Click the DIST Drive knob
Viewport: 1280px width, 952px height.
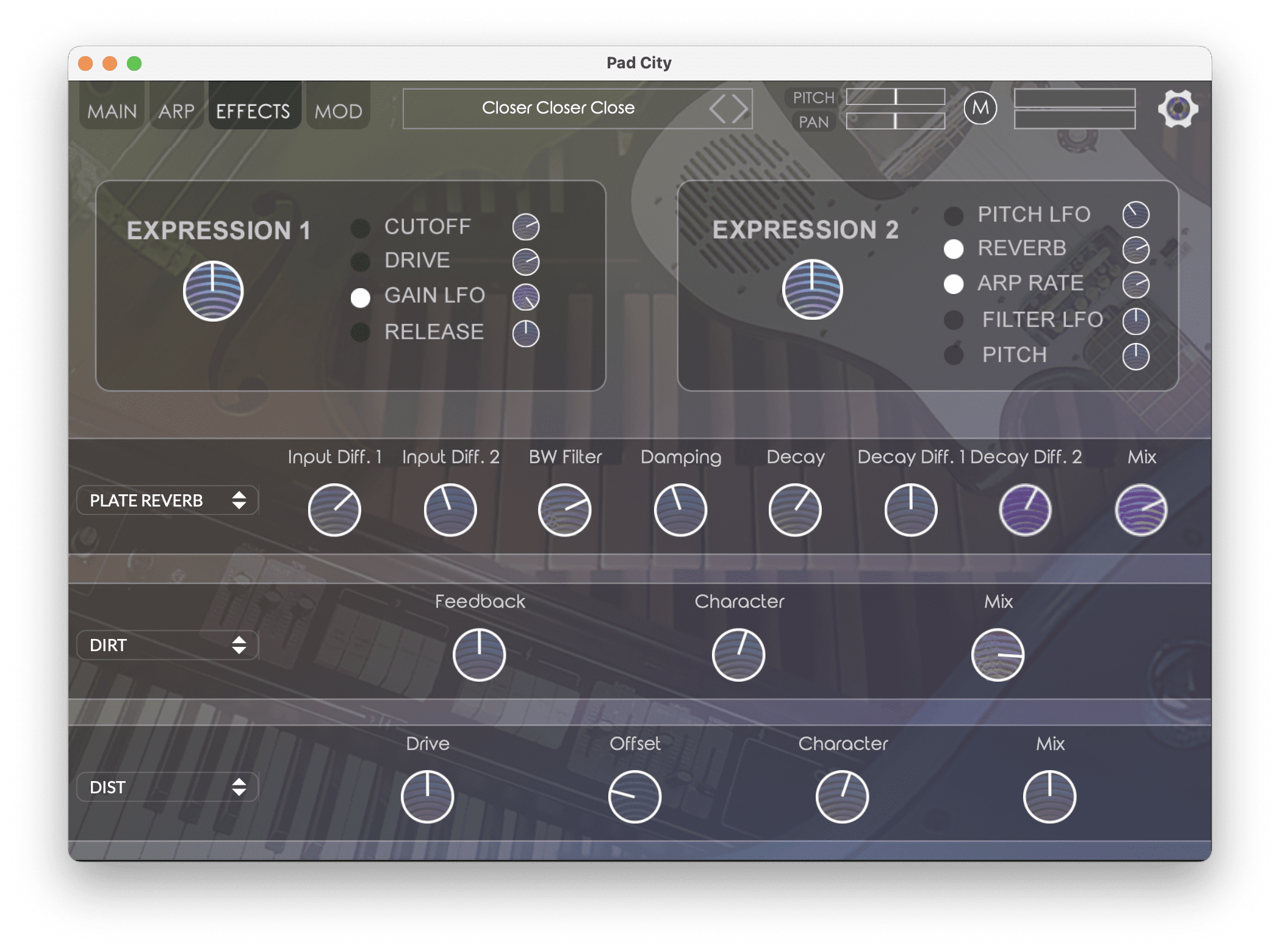coord(427,797)
